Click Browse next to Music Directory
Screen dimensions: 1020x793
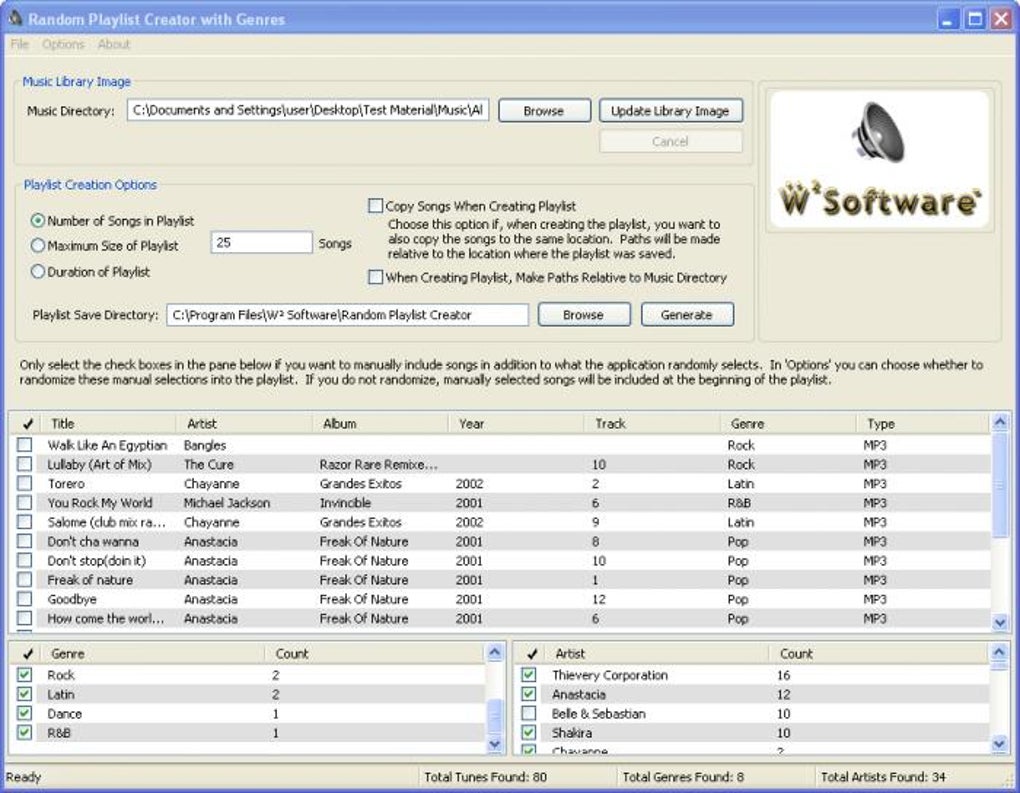coord(544,111)
